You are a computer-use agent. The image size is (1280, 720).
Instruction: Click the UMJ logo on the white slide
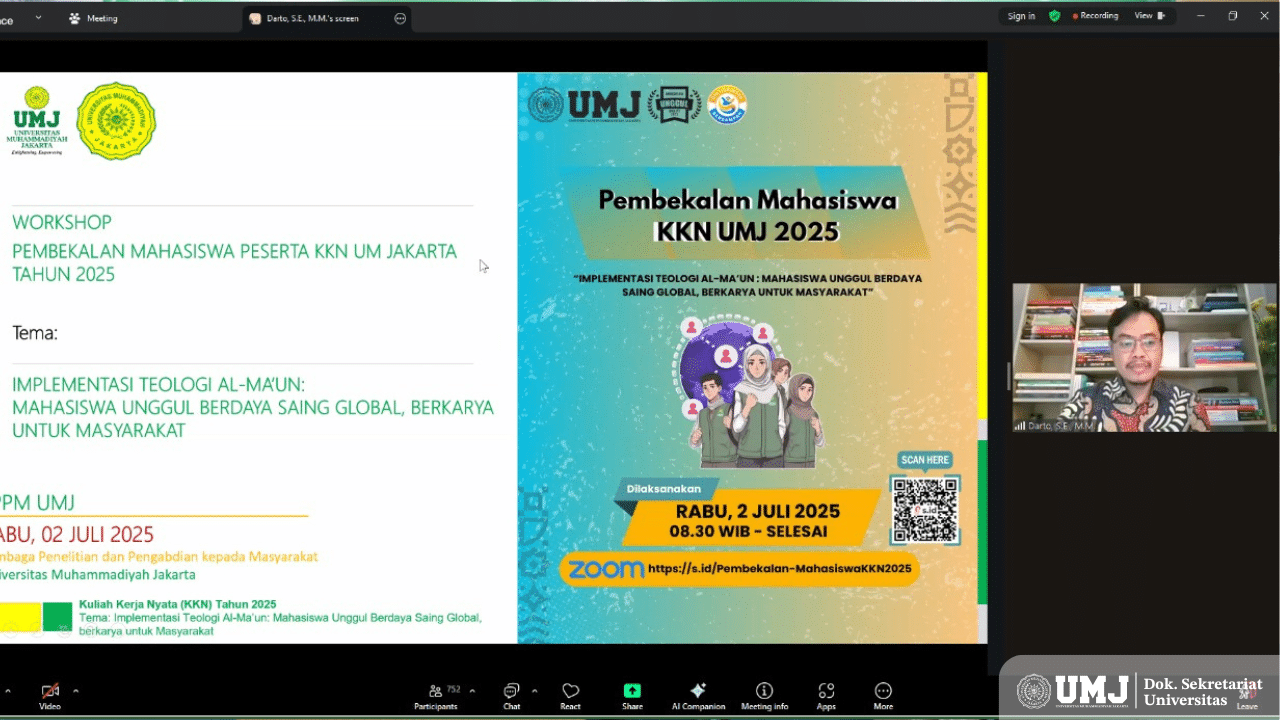37,121
